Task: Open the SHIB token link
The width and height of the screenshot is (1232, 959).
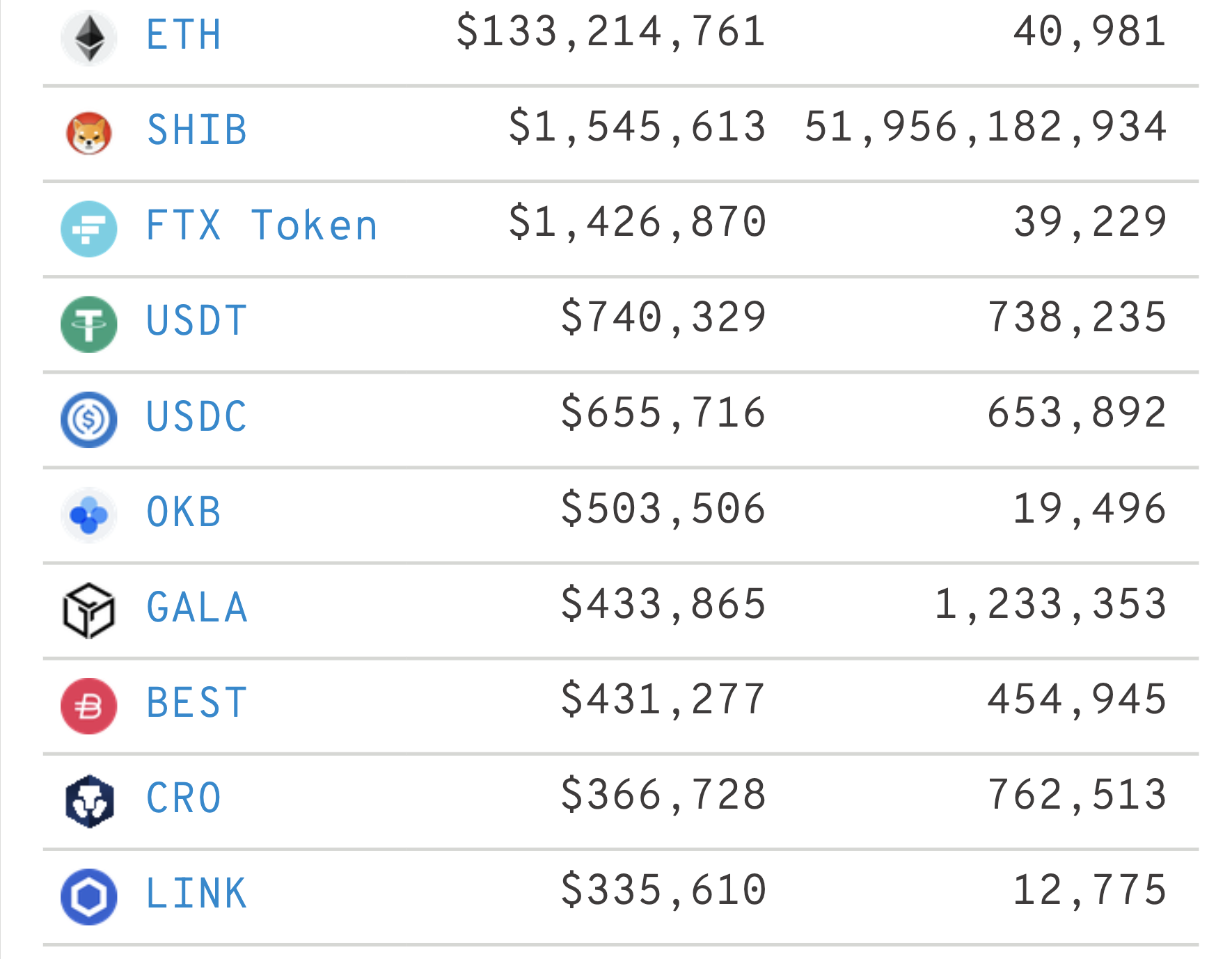Action: (197, 130)
